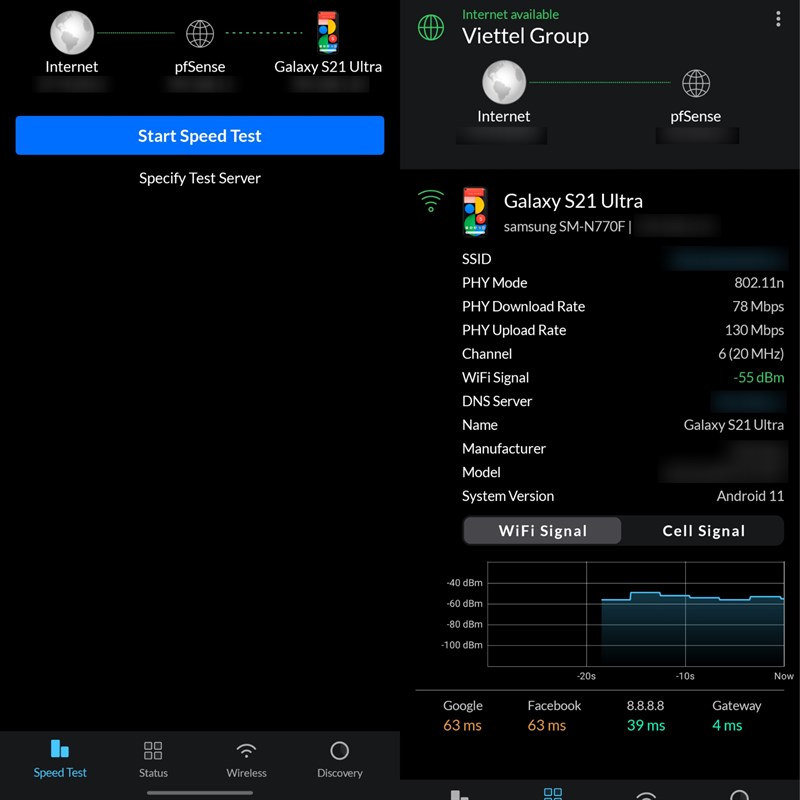Click the System Version label
This screenshot has width=800, height=800.
508,496
